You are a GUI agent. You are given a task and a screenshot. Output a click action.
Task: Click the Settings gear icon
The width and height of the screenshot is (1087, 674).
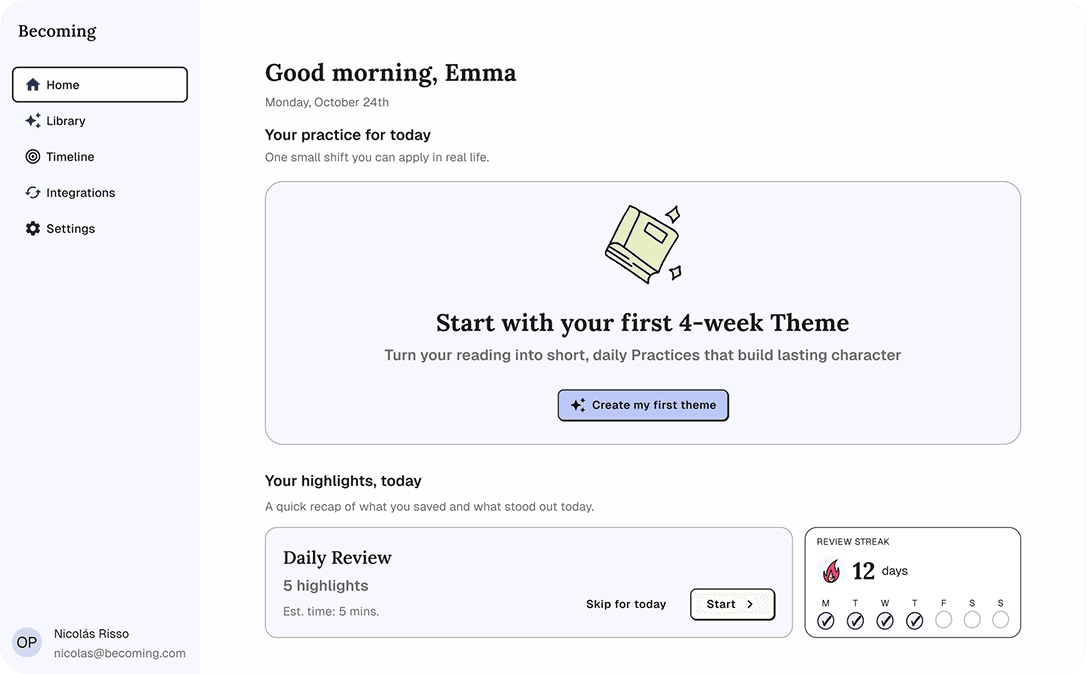[x=33, y=229]
